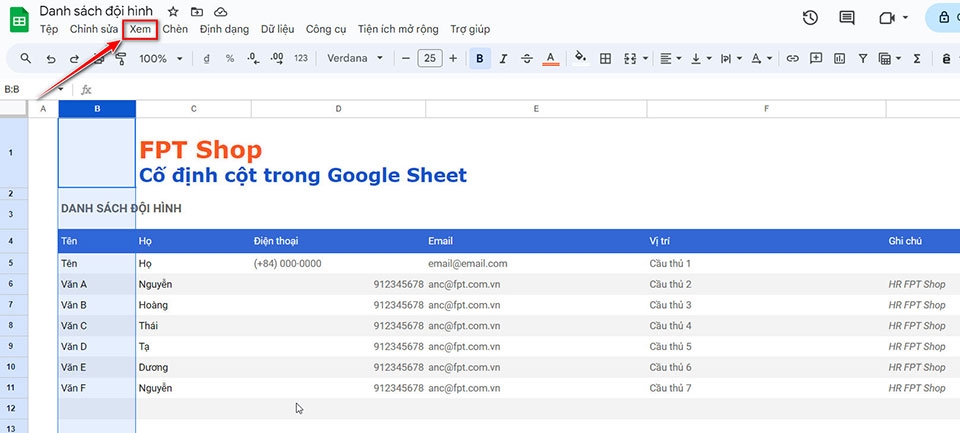Increase decimal places

(x=277, y=59)
